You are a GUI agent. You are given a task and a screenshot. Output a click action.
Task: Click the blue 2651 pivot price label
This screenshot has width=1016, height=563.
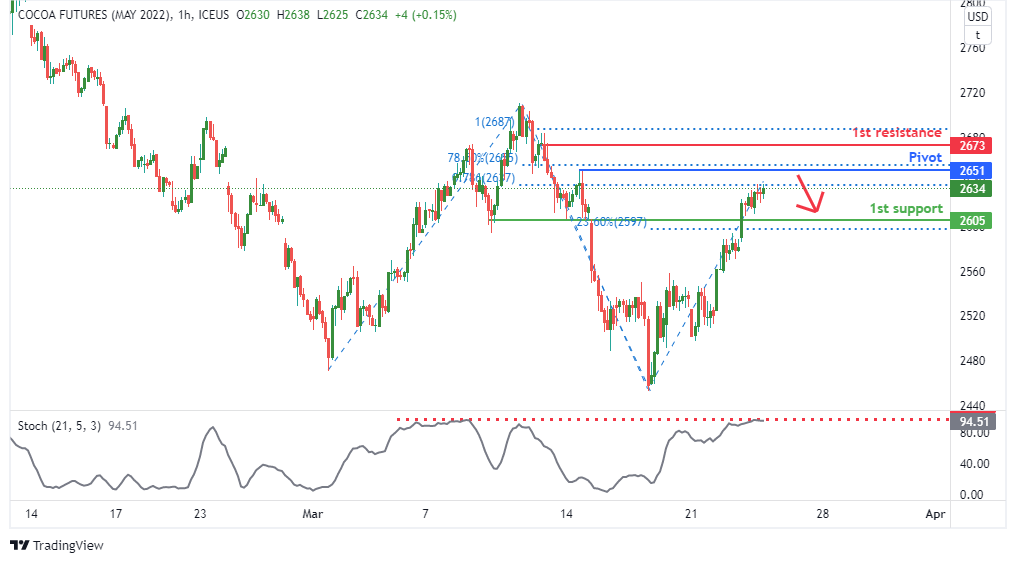point(972,170)
